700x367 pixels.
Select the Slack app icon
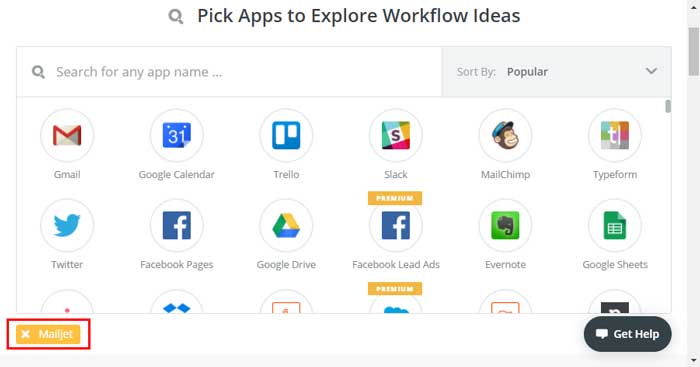[396, 135]
